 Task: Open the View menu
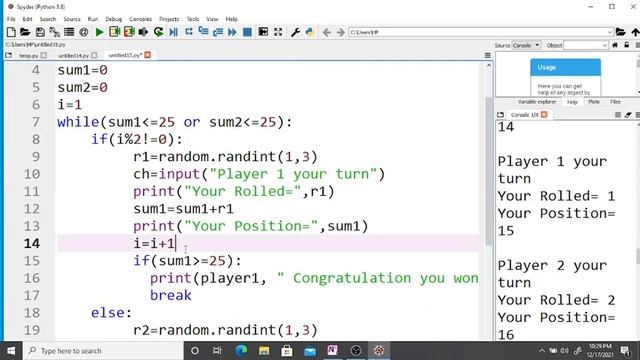[x=212, y=19]
